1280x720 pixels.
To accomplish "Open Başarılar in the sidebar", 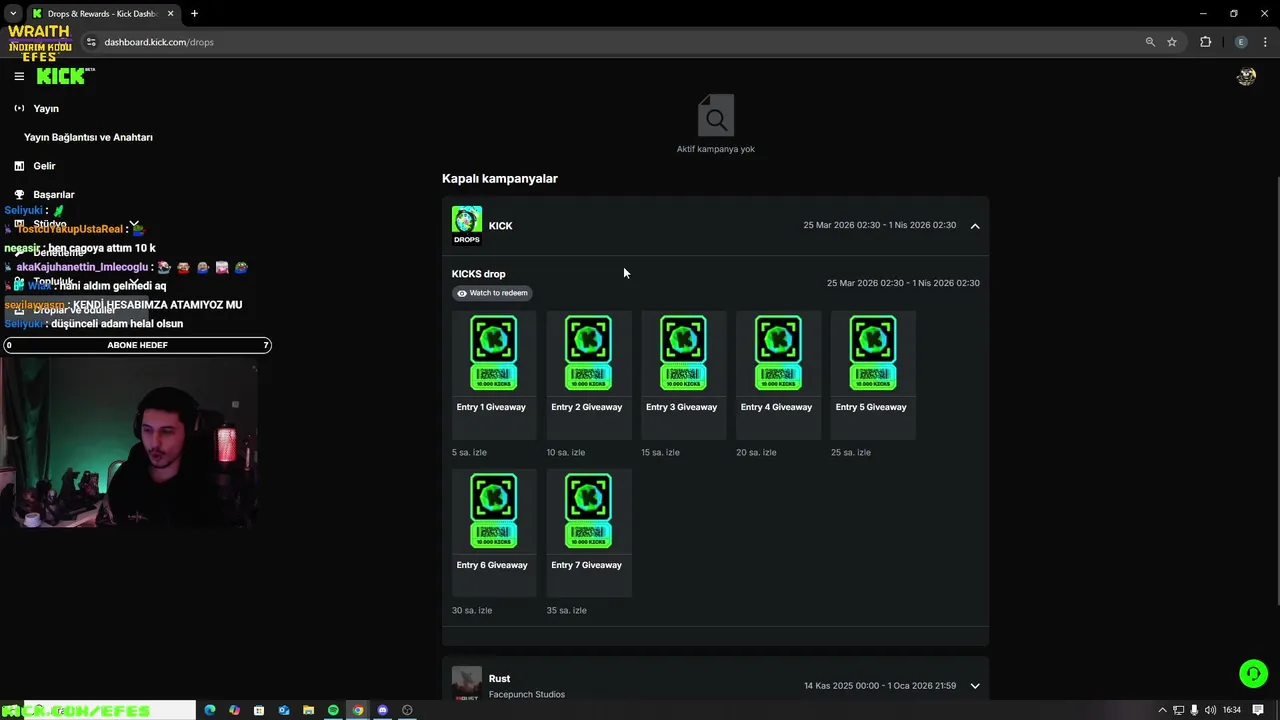I will (54, 195).
